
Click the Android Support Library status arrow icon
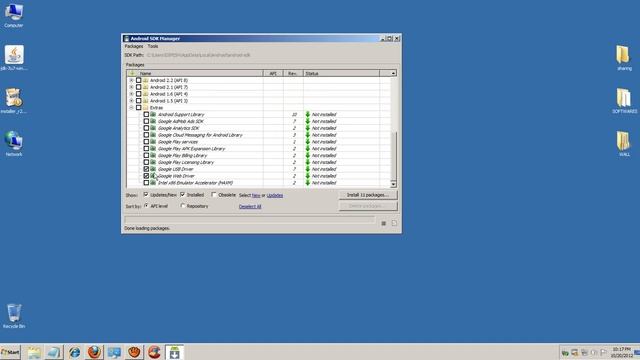tap(308, 115)
